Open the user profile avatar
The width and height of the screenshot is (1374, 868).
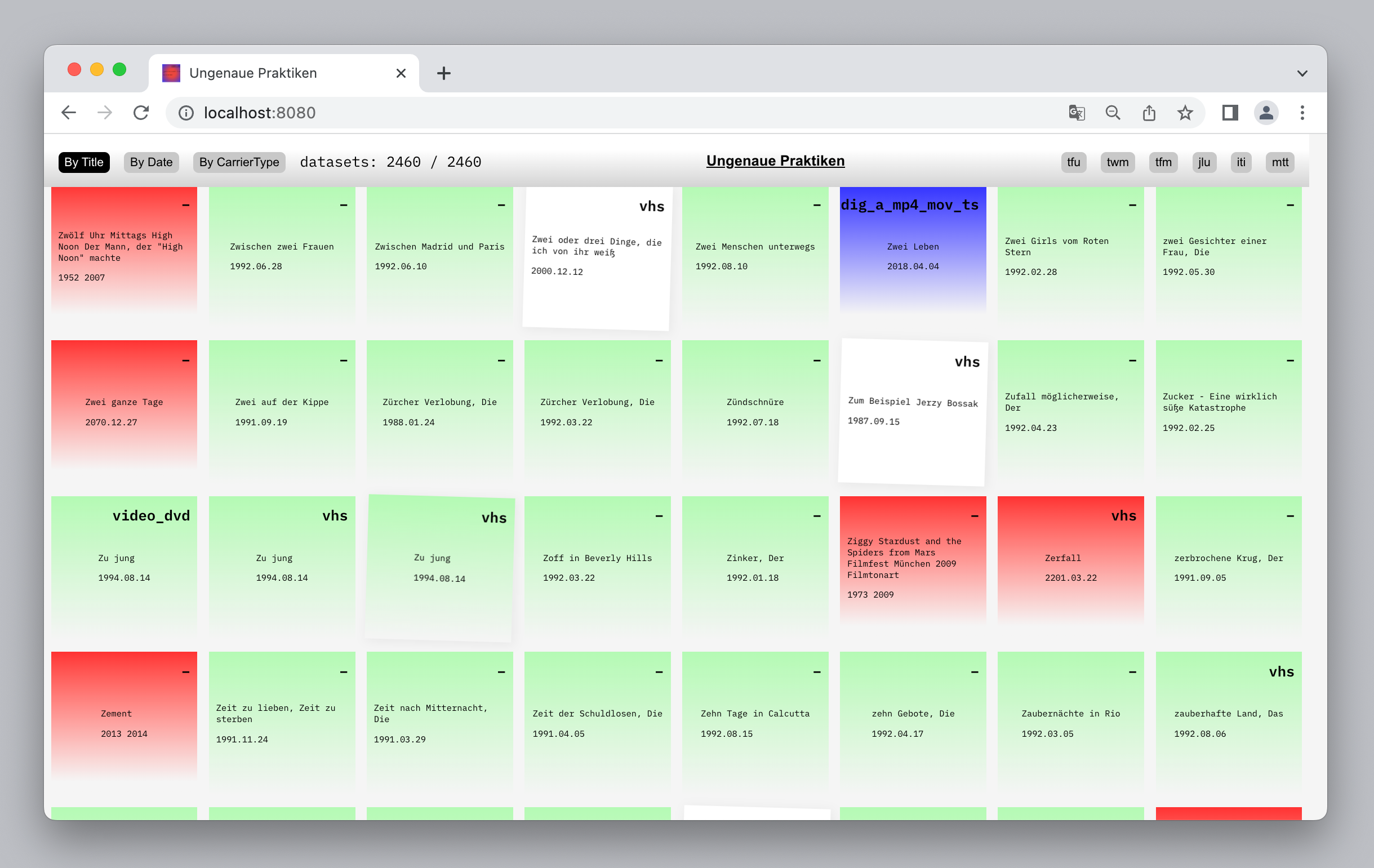tap(1266, 113)
